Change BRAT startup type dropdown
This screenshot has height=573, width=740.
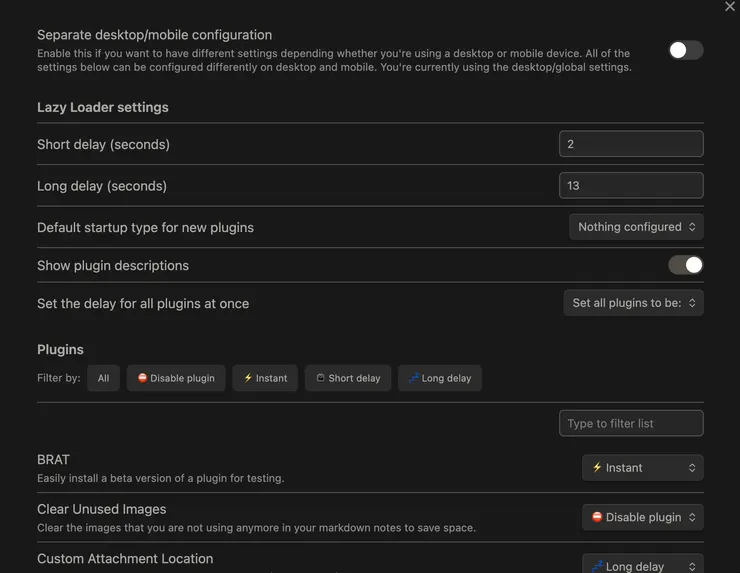click(x=642, y=467)
